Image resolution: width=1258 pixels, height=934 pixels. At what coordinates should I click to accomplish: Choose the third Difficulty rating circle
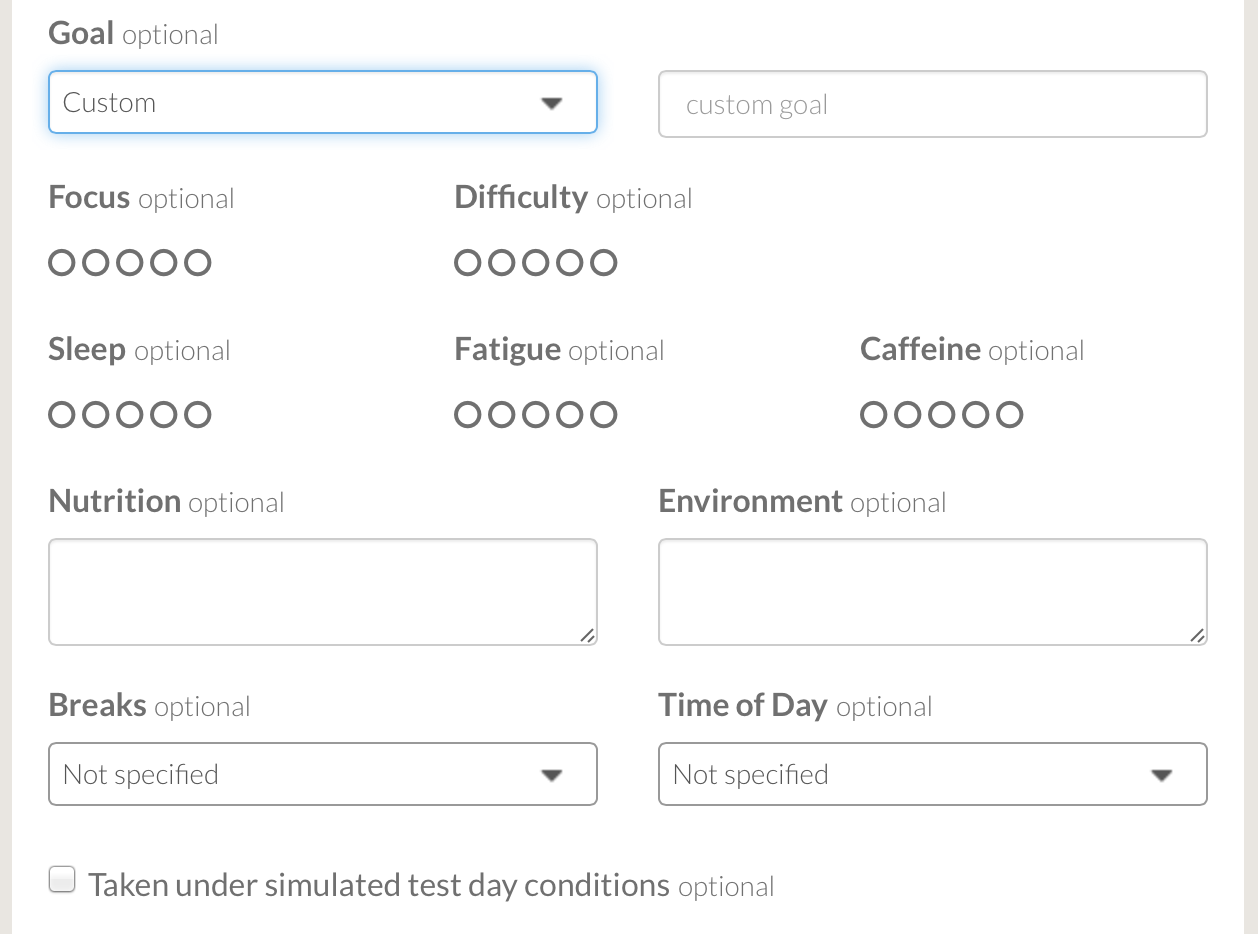[x=536, y=263]
